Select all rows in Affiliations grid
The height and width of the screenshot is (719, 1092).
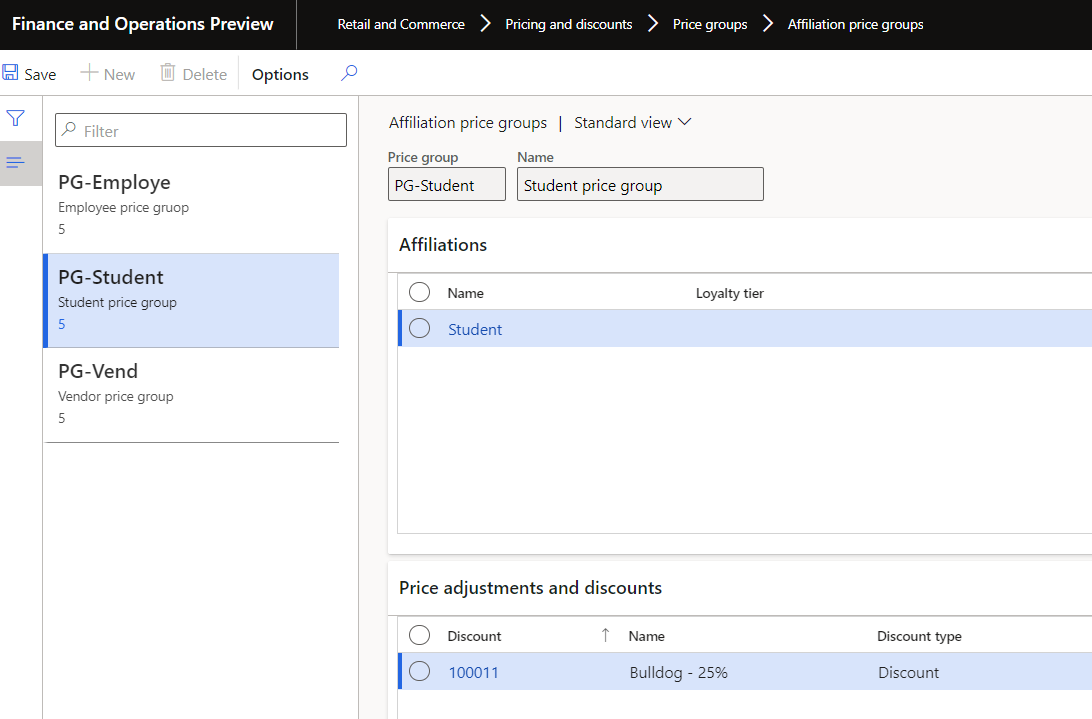pos(420,292)
